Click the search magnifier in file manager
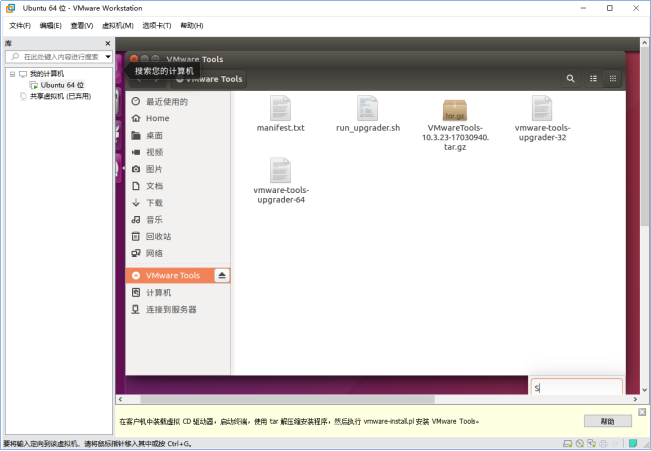The width and height of the screenshot is (651, 451). point(570,78)
